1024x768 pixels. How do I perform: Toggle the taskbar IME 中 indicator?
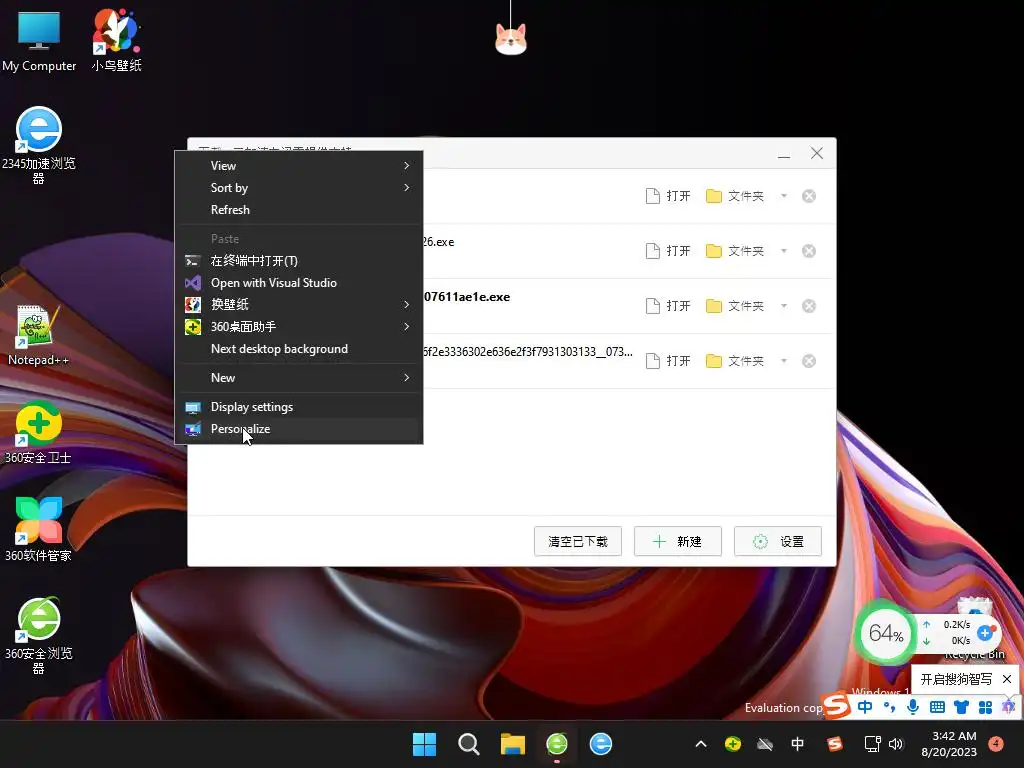797,744
